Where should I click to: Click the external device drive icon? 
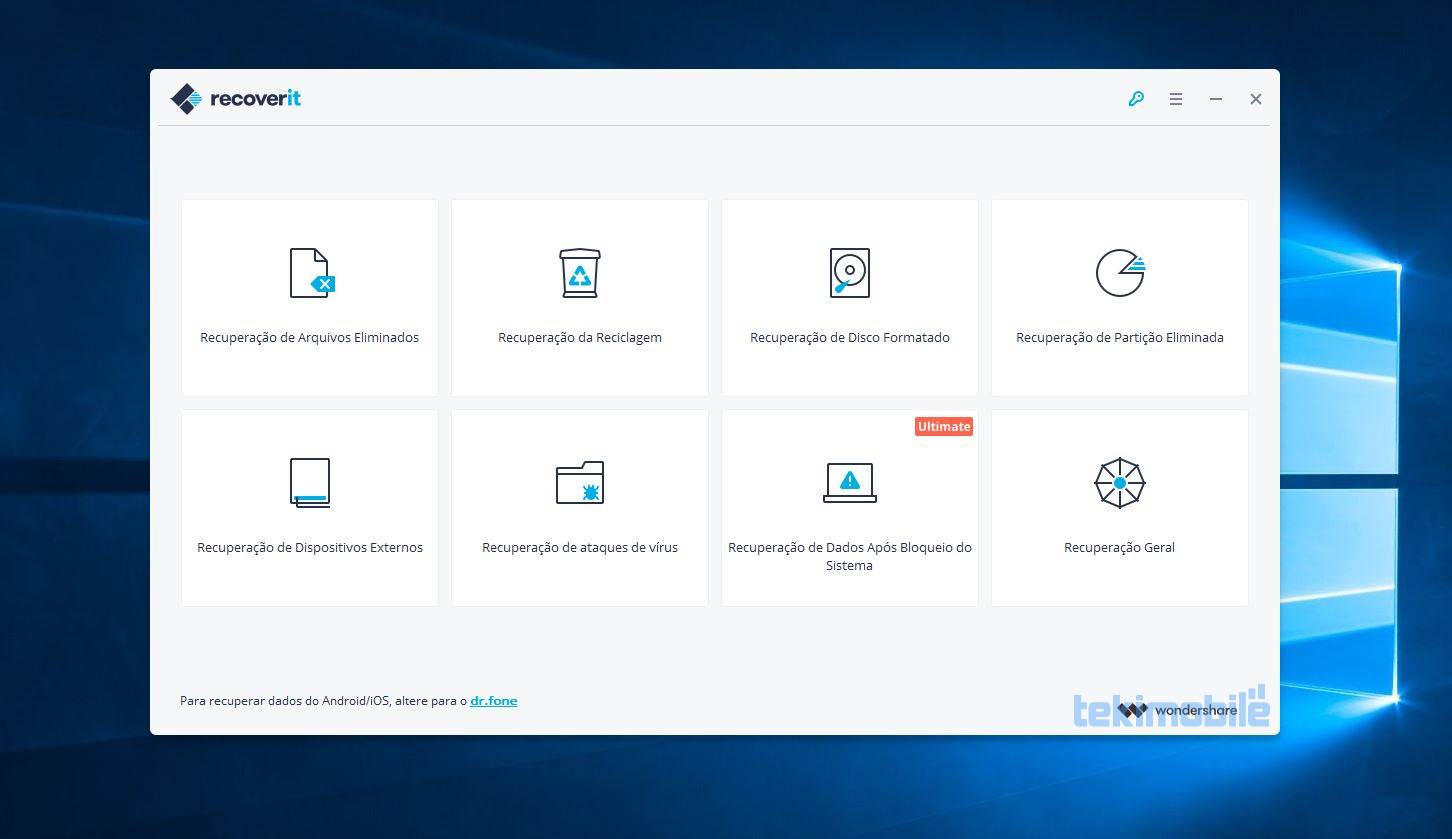[310, 483]
